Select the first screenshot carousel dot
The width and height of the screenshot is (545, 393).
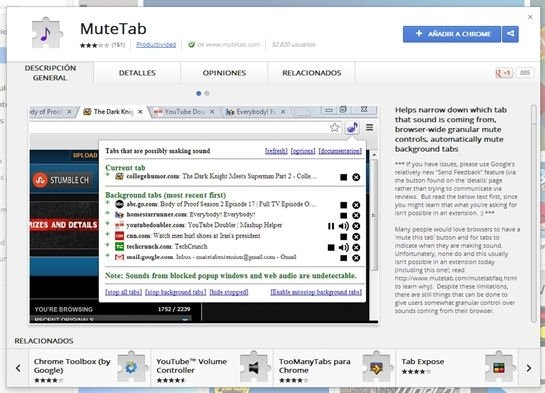198,93
